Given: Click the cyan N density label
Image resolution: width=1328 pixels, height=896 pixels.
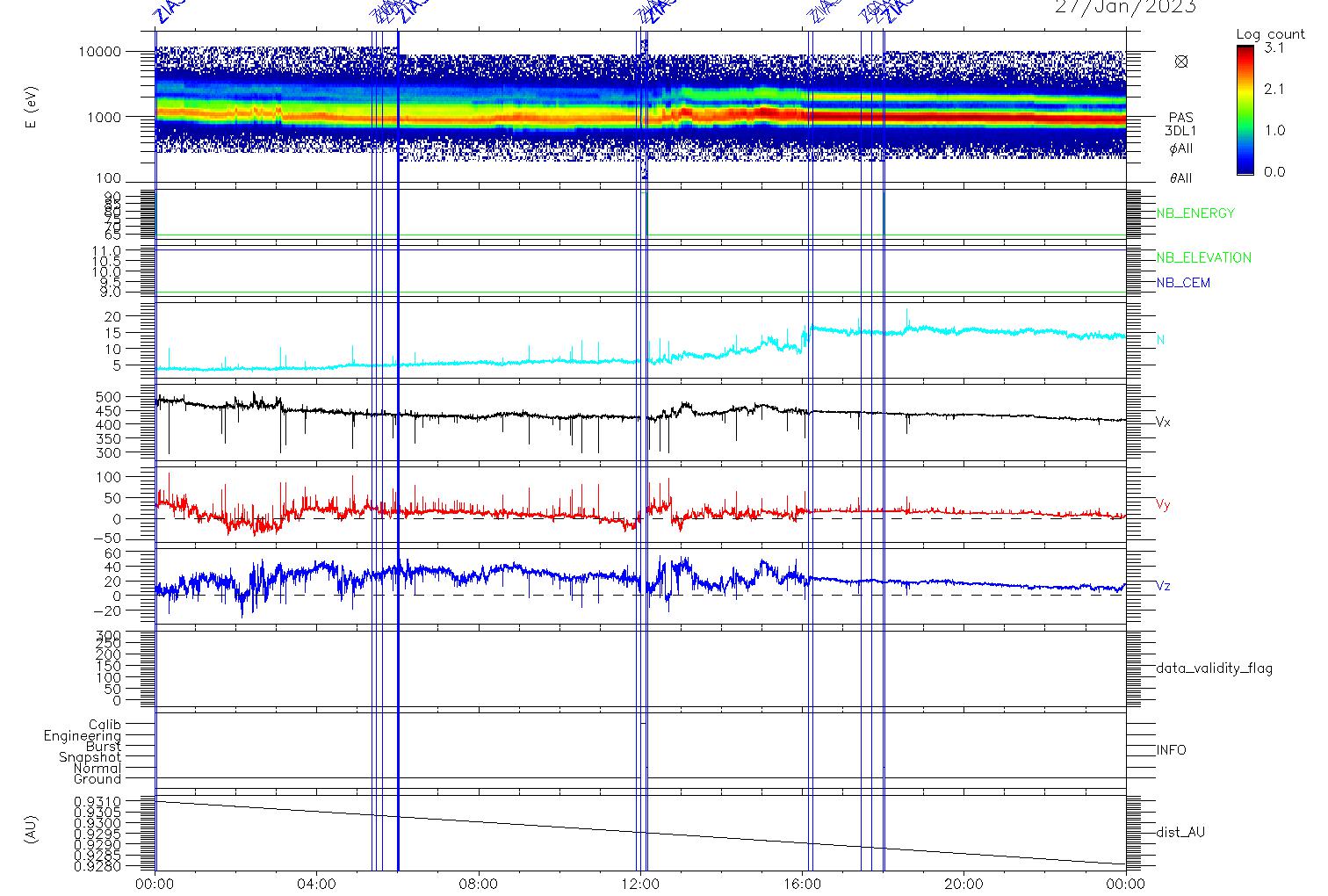Looking at the screenshot, I should coord(1160,340).
